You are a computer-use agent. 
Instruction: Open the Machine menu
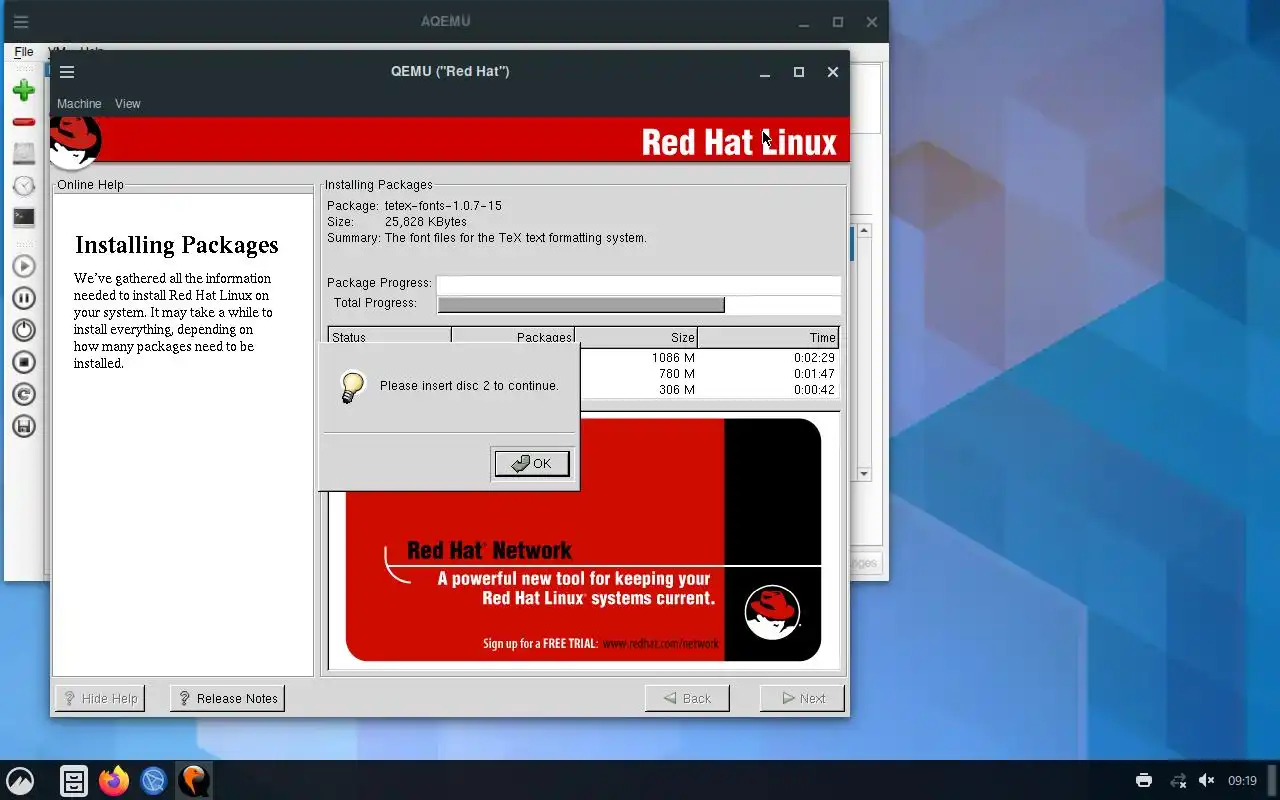click(x=79, y=104)
